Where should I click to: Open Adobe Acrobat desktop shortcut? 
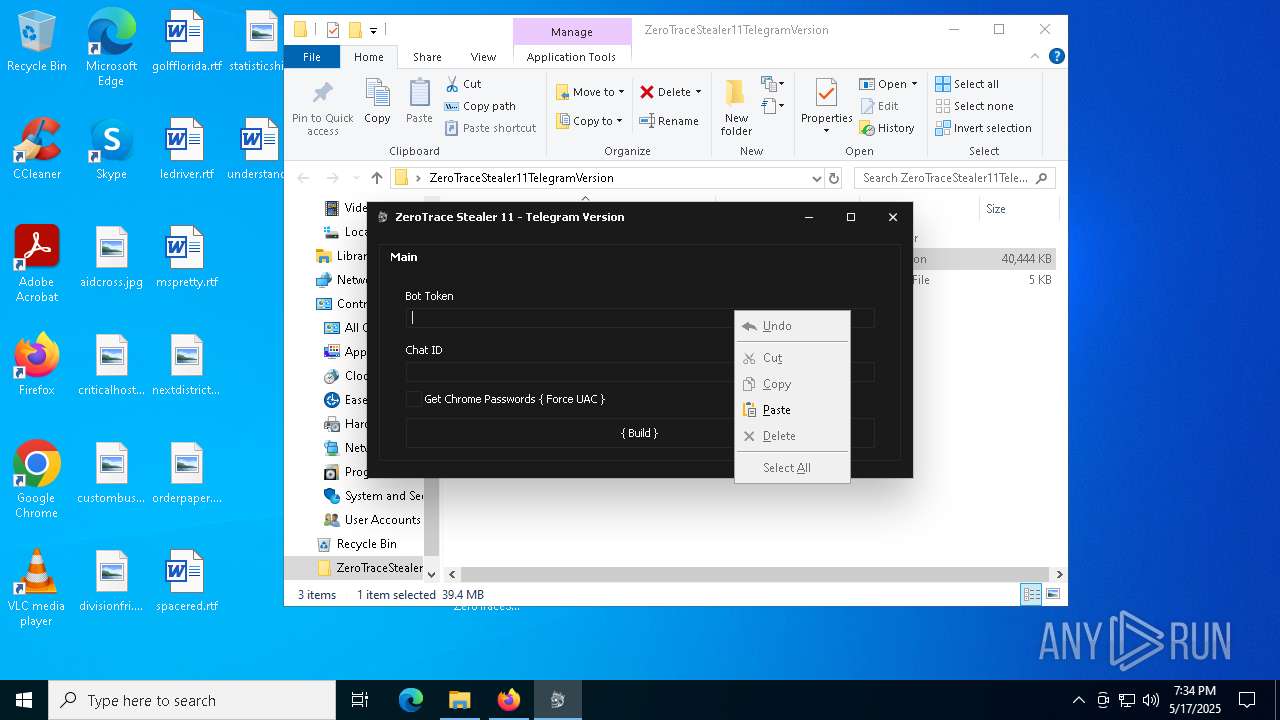pyautogui.click(x=37, y=264)
